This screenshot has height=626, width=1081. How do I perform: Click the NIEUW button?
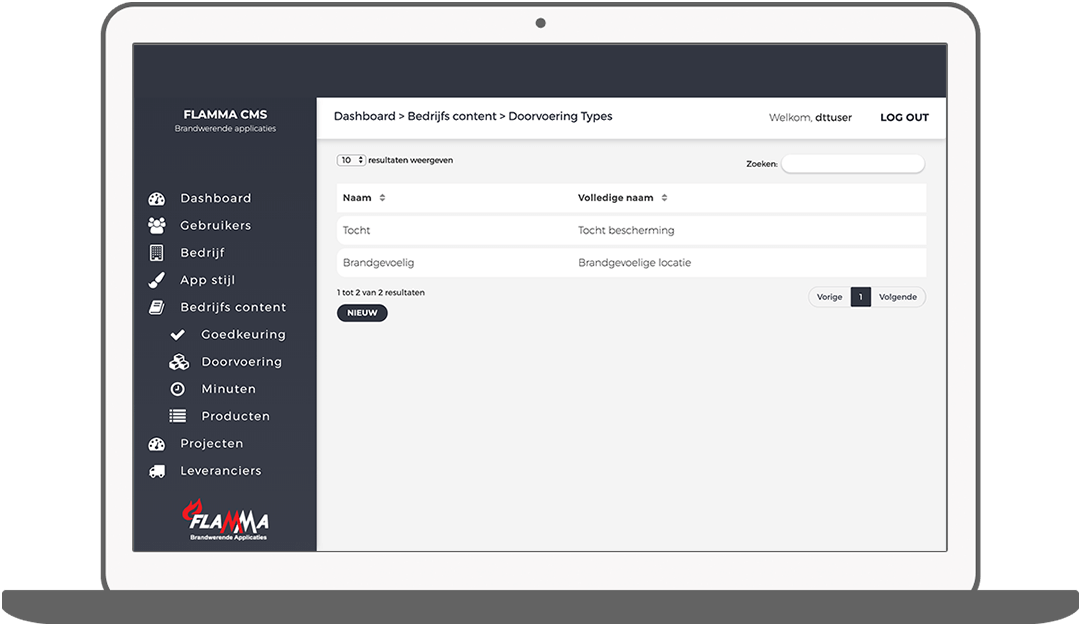click(362, 313)
